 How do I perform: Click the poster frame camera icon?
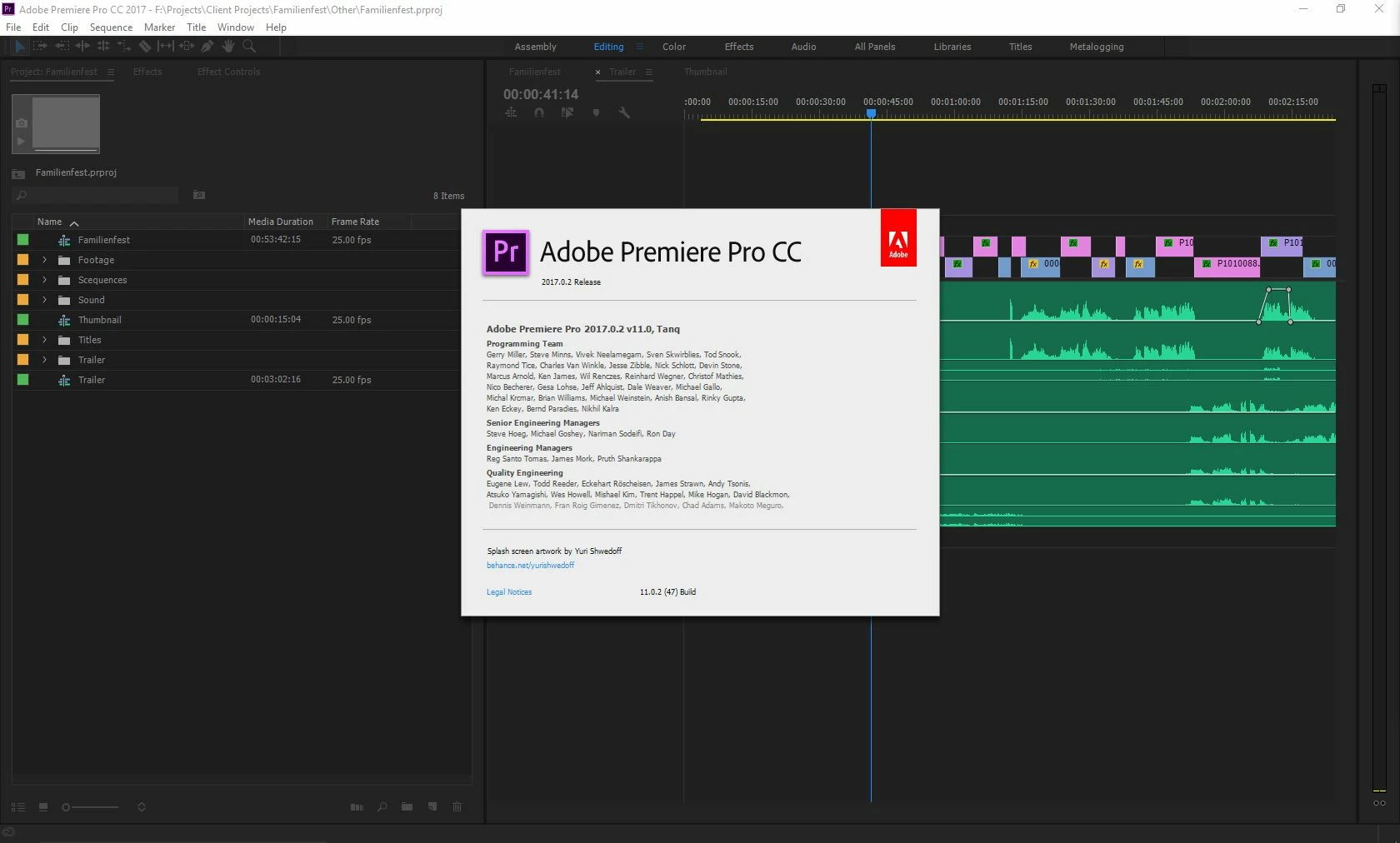coord(22,123)
